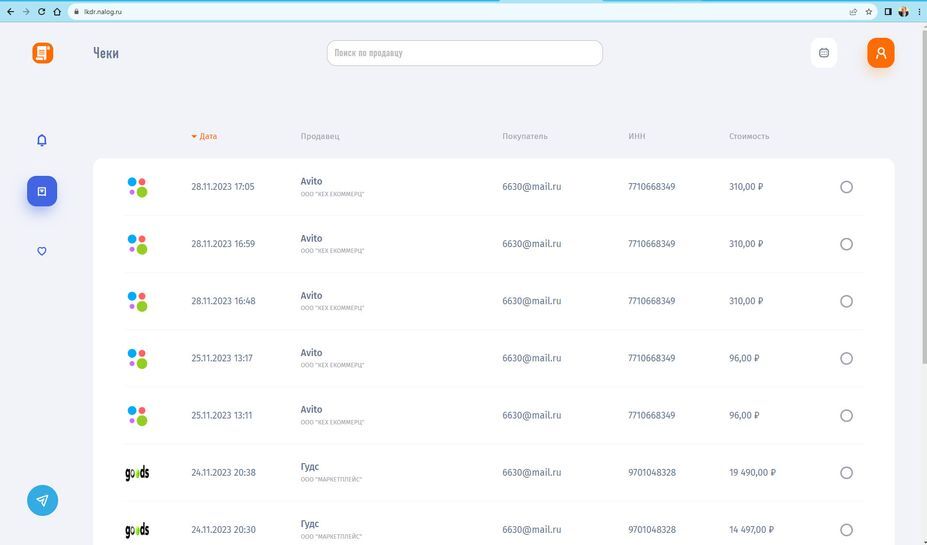Toggle sort order by Дата column
The width and height of the screenshot is (927, 545).
(207, 136)
